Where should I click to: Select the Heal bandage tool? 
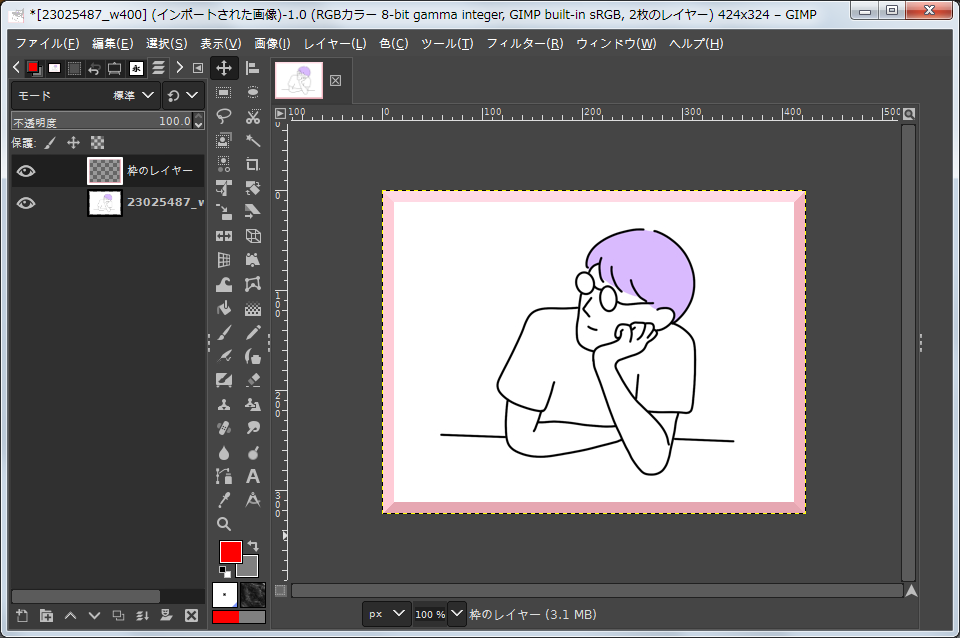(224, 428)
